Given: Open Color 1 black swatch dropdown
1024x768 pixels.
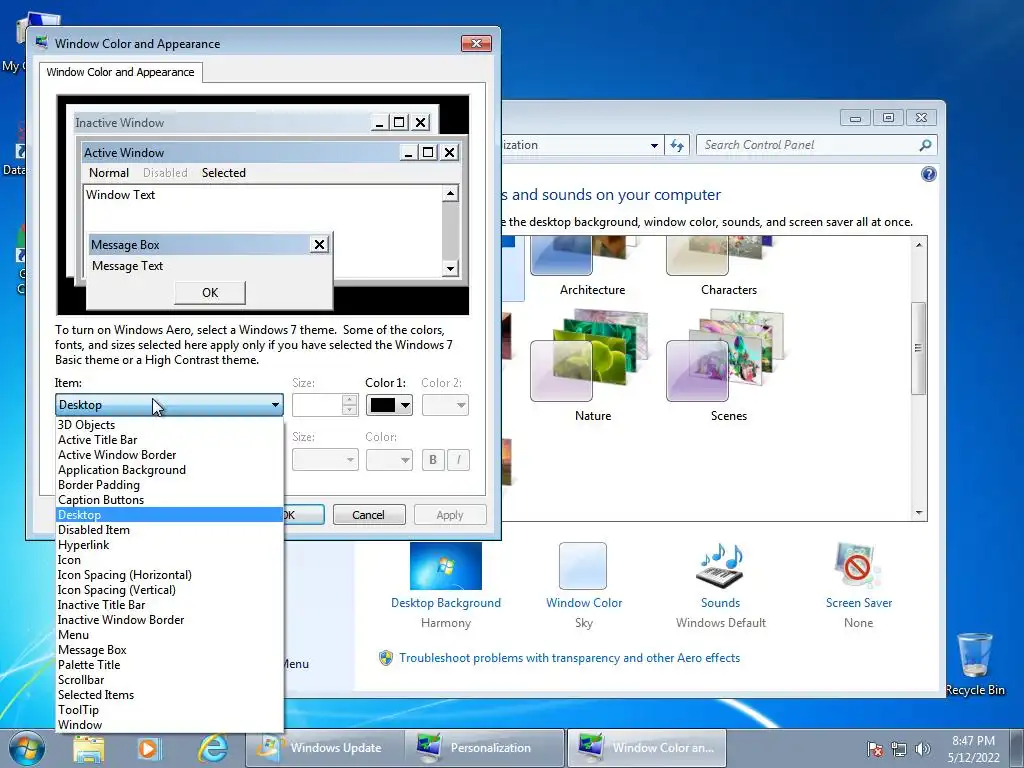Looking at the screenshot, I should [x=389, y=405].
